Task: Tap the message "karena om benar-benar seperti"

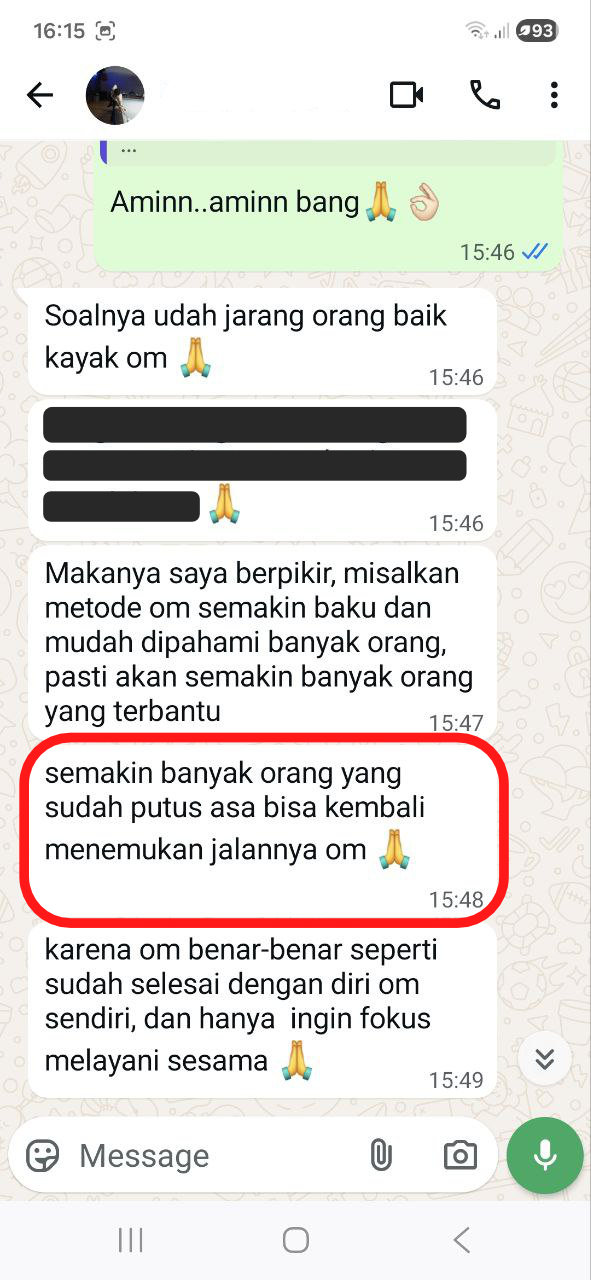Action: (x=261, y=1011)
